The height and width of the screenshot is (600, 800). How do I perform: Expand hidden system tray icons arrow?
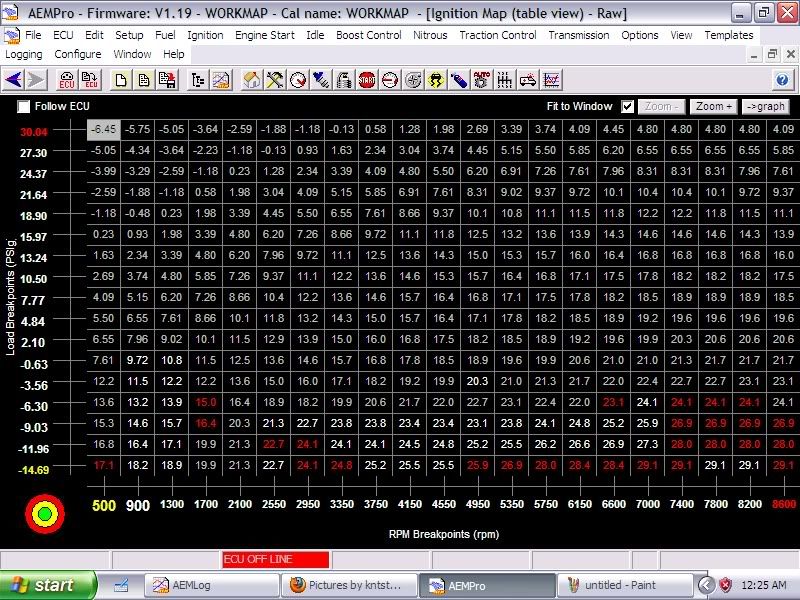pyautogui.click(x=707, y=585)
